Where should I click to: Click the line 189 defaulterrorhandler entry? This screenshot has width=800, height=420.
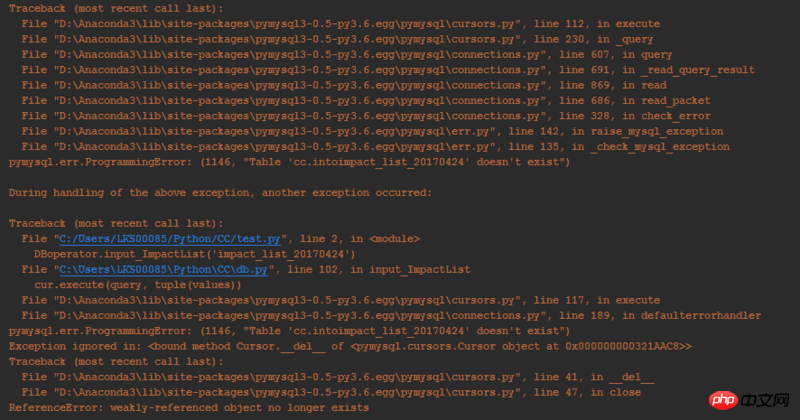click(391, 315)
